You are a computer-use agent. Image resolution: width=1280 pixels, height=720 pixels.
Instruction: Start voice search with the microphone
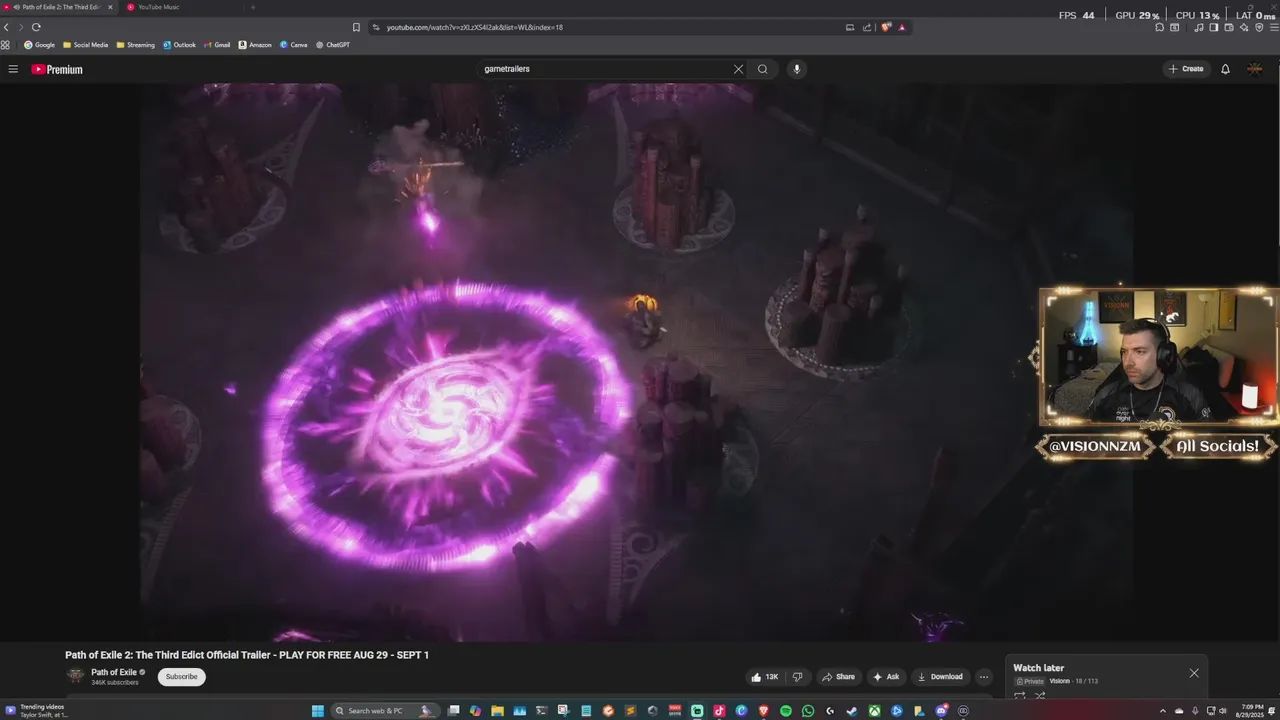[x=796, y=69]
